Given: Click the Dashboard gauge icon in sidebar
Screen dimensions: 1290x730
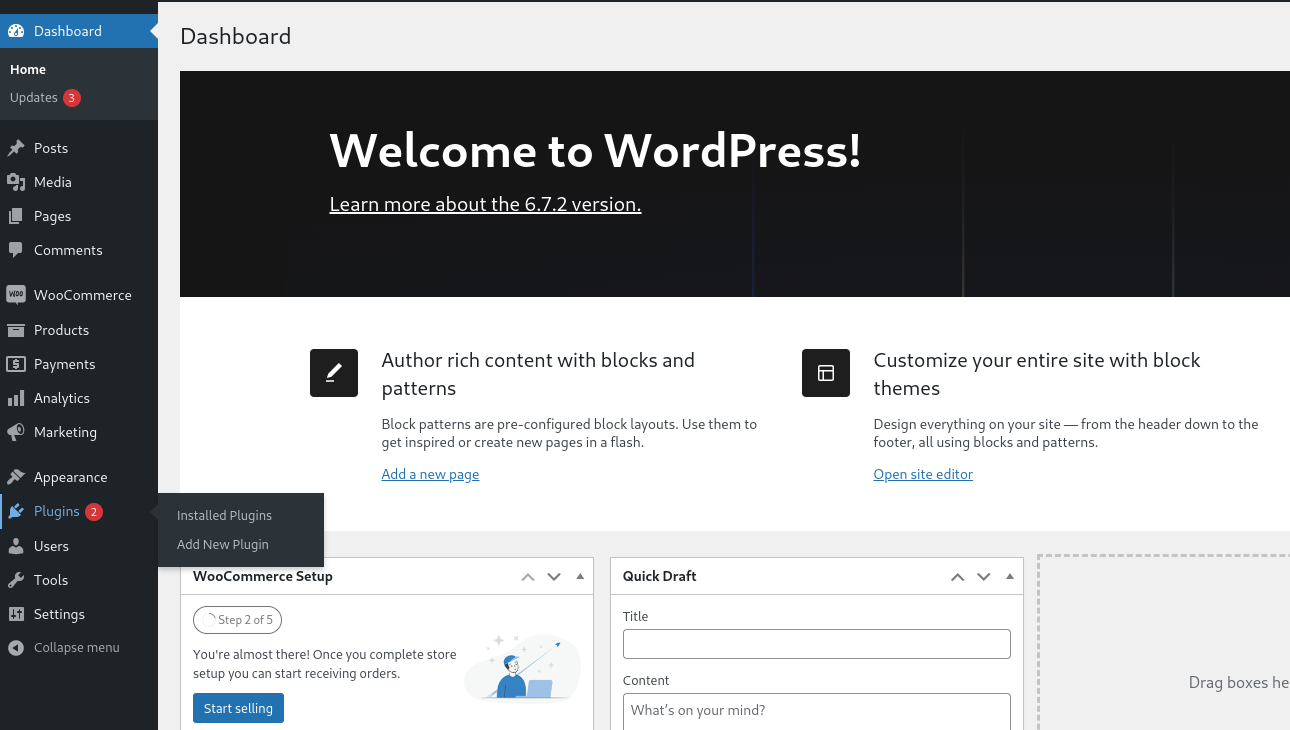Looking at the screenshot, I should [x=16, y=31].
